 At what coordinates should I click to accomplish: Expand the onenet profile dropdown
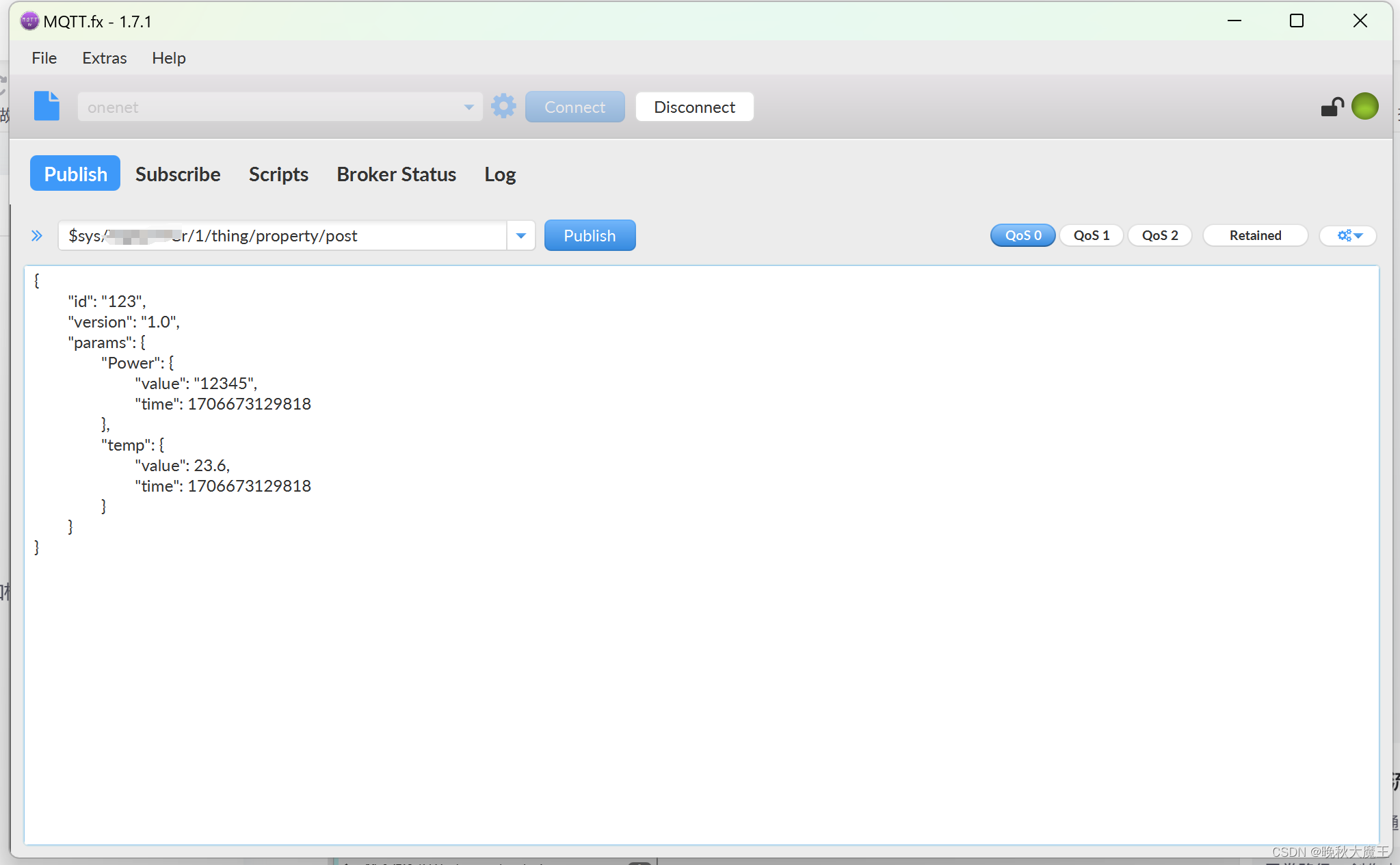[x=468, y=107]
